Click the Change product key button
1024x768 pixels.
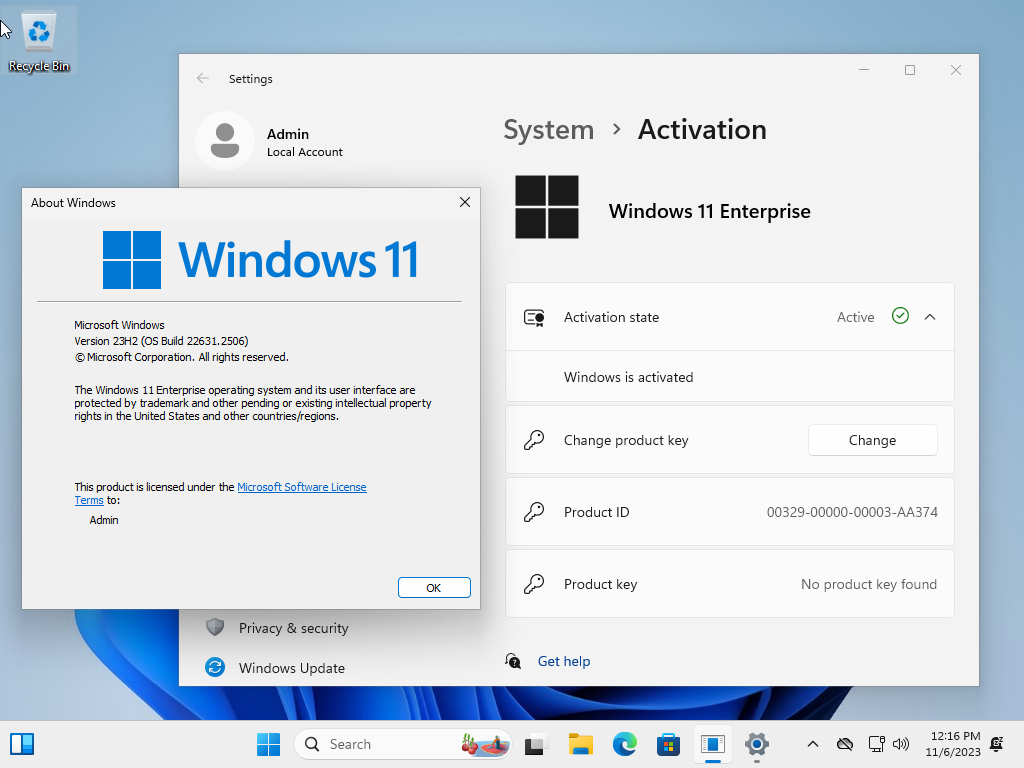tap(872, 440)
